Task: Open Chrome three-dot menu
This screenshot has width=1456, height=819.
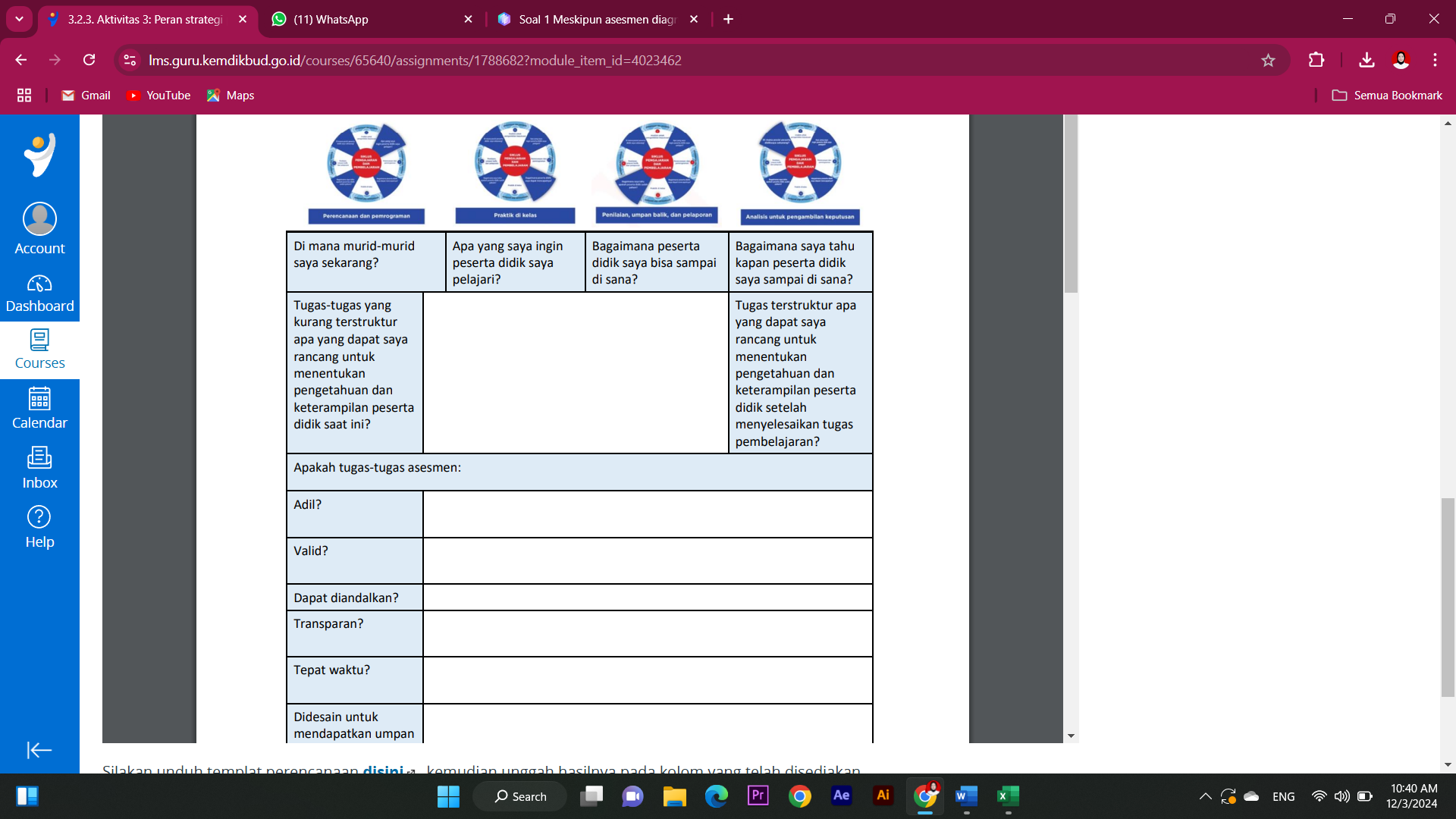Action: [1435, 60]
